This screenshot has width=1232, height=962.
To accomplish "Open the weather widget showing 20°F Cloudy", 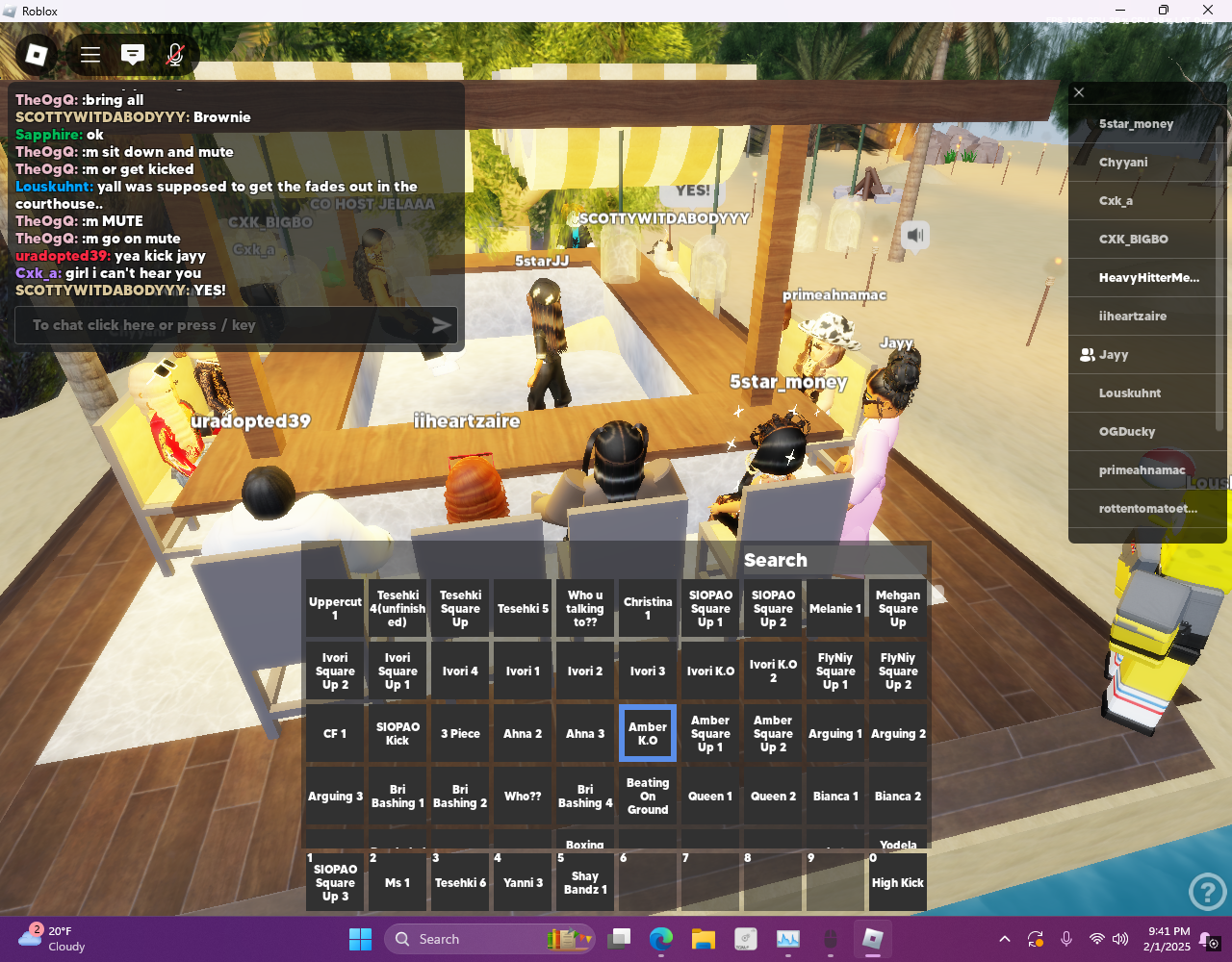I will [54, 939].
